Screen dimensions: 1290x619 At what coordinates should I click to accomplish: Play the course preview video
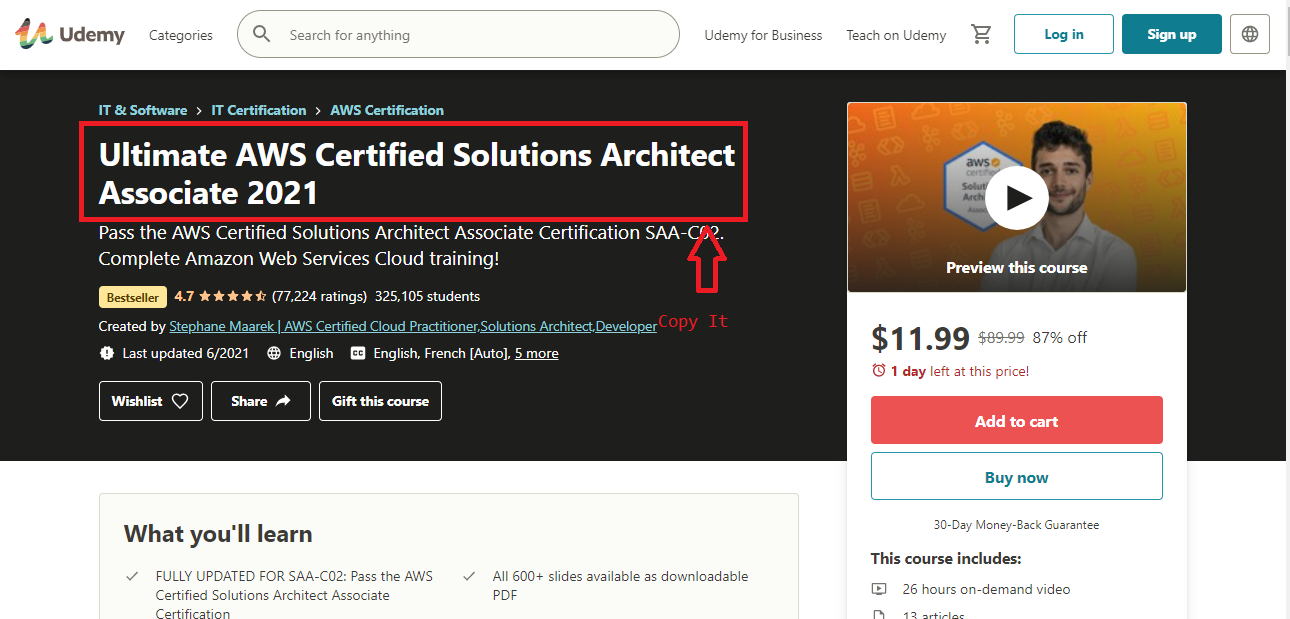click(1016, 198)
